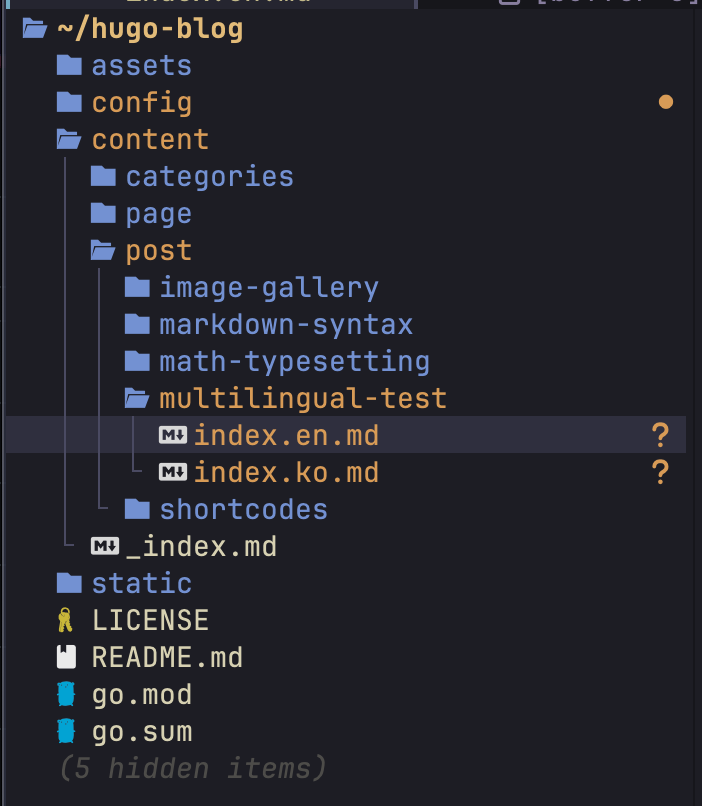Screen dimensions: 702x806
Task: Click the key icon next to LICENSE
Action: (x=67, y=620)
